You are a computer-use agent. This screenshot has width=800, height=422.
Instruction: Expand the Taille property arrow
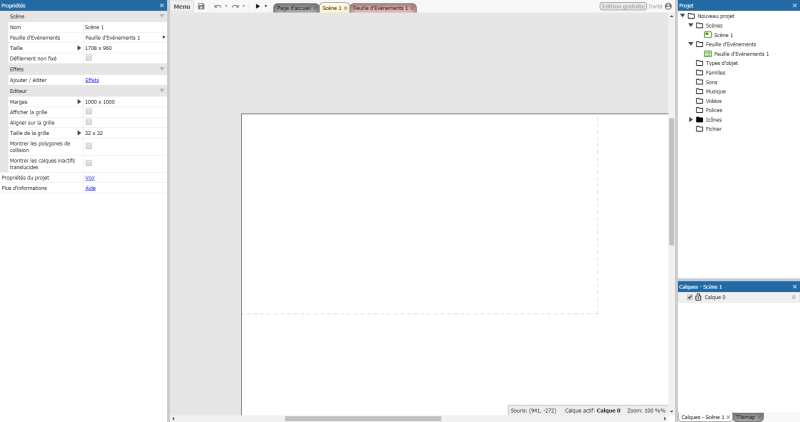(x=80, y=48)
